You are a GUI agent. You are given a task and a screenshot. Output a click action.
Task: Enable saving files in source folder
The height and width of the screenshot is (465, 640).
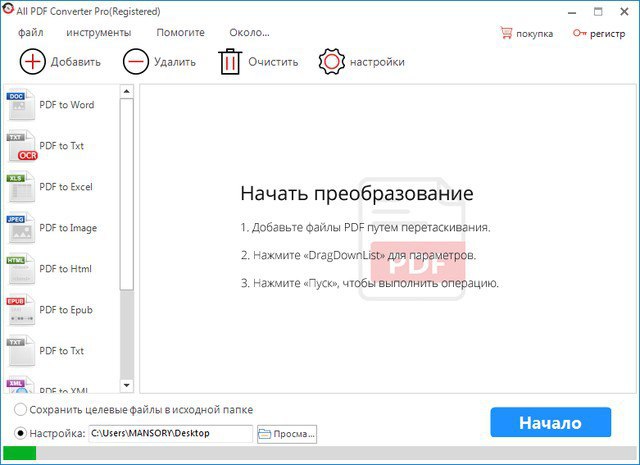click(x=20, y=409)
